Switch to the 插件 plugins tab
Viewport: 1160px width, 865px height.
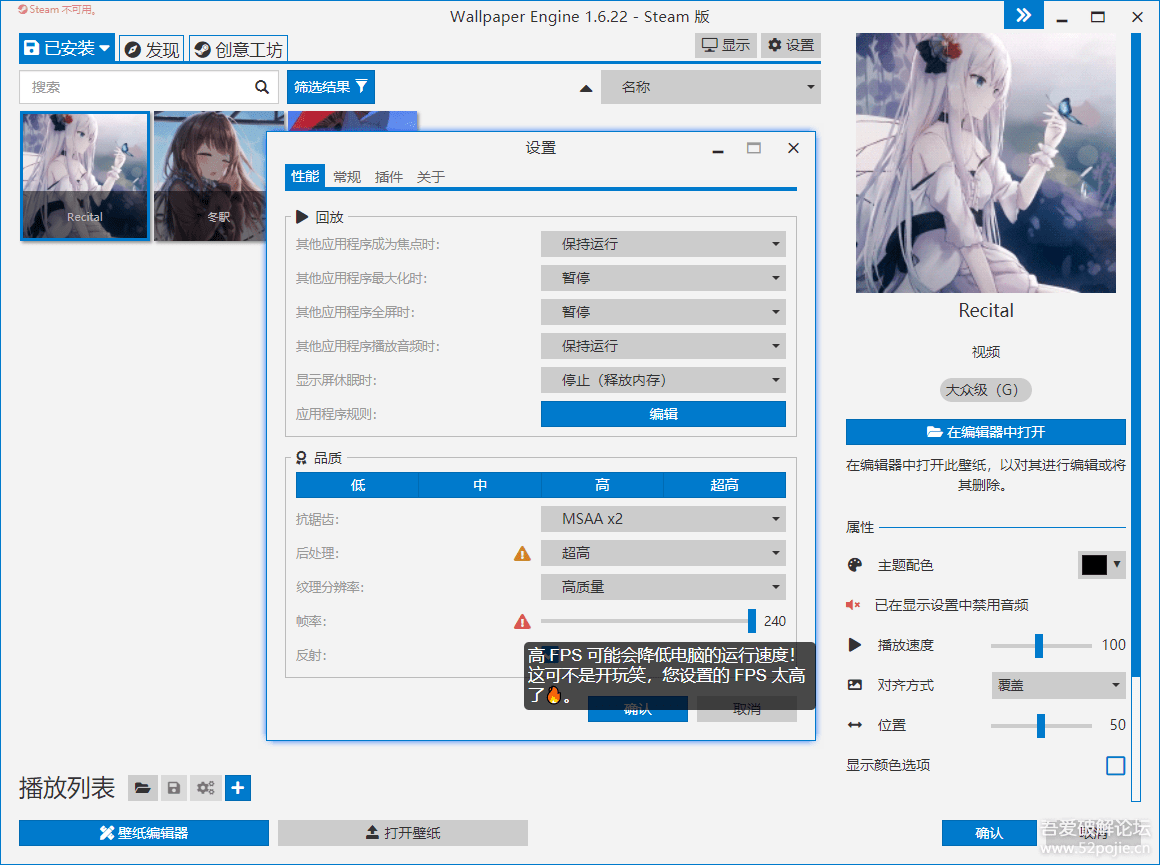tap(388, 177)
